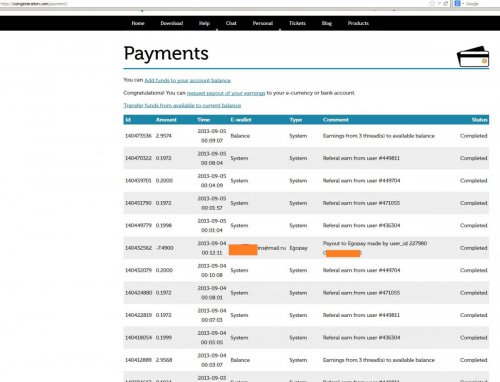Click the amount -7.4900 in payout row
Screen dimensions: 500x382
165,248
